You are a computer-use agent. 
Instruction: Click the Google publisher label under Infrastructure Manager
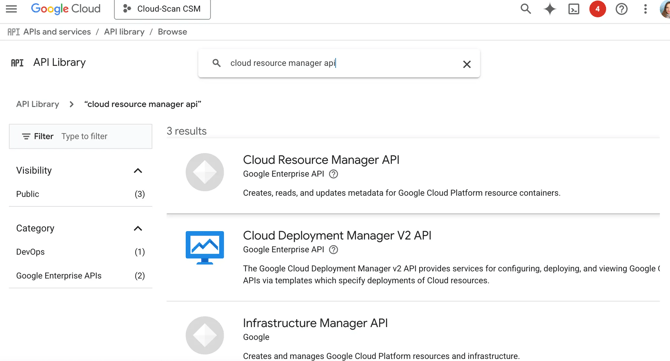[x=256, y=337]
